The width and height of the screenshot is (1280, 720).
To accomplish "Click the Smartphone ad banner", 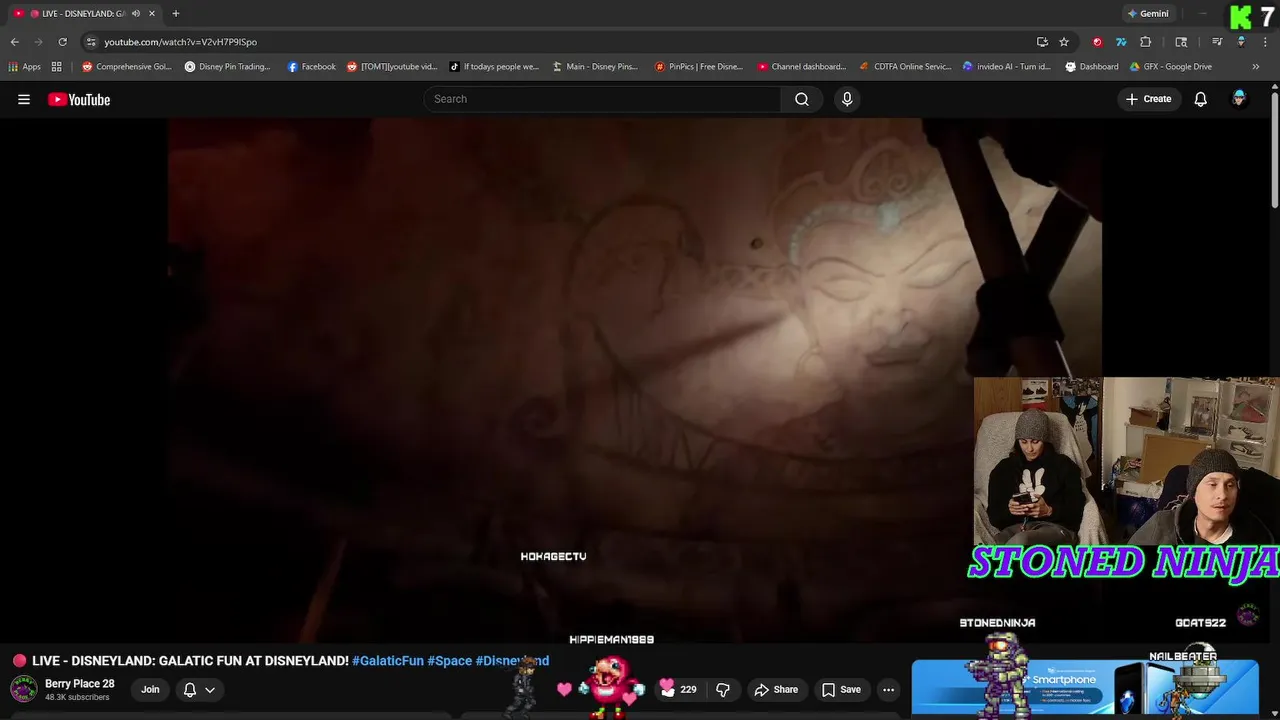I will 1085,687.
